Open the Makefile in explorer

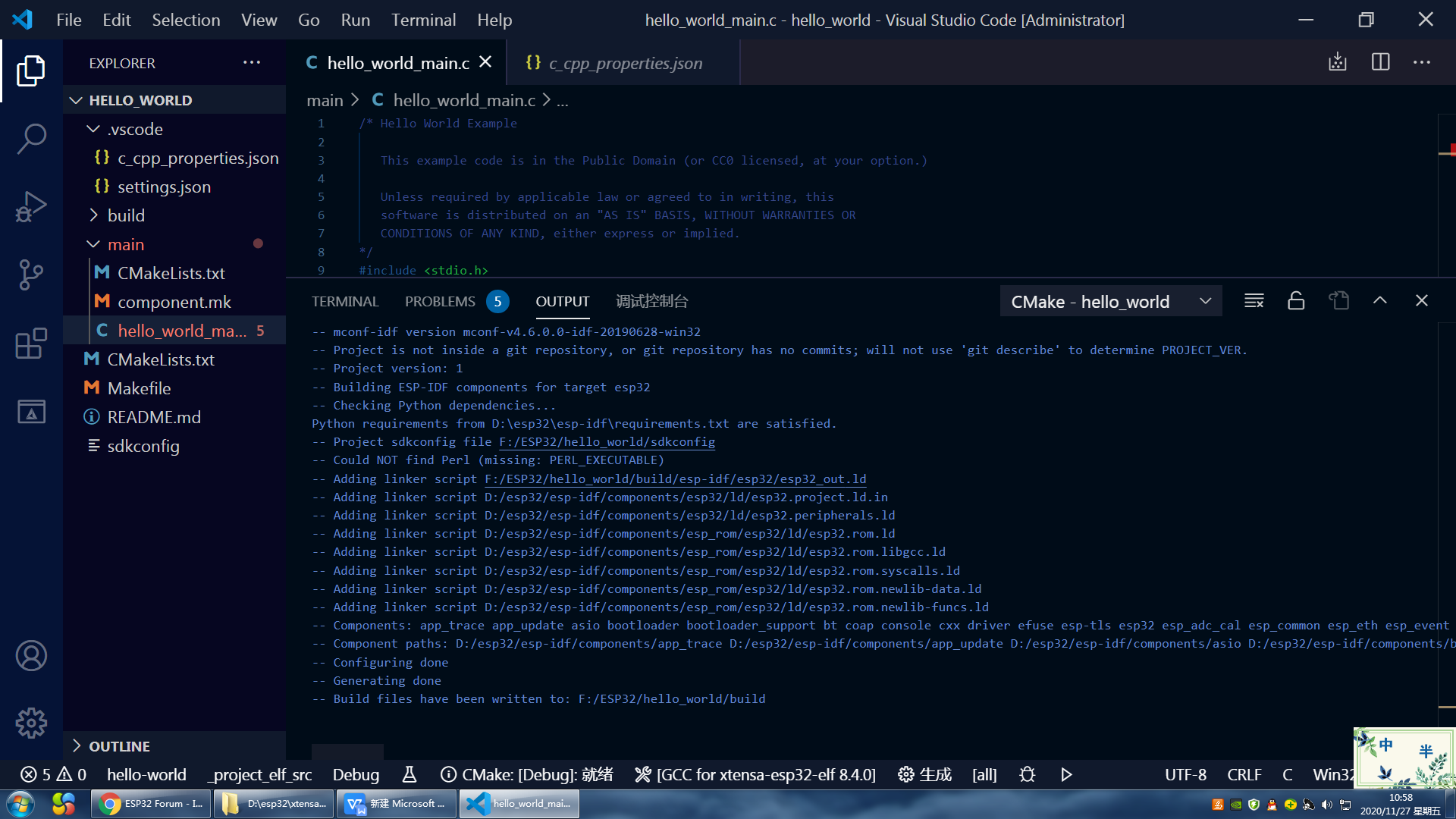coord(174,388)
